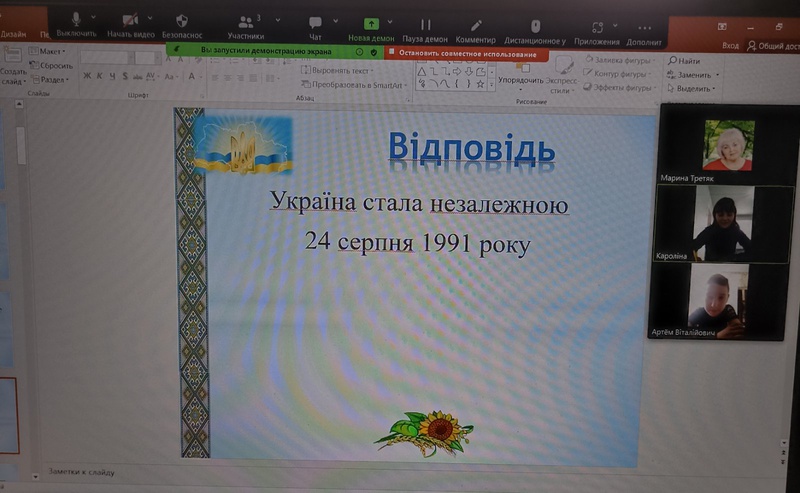Image resolution: width=800 pixels, height=493 pixels.
Task: Open Экспресс-стили quick styles
Action: [562, 76]
